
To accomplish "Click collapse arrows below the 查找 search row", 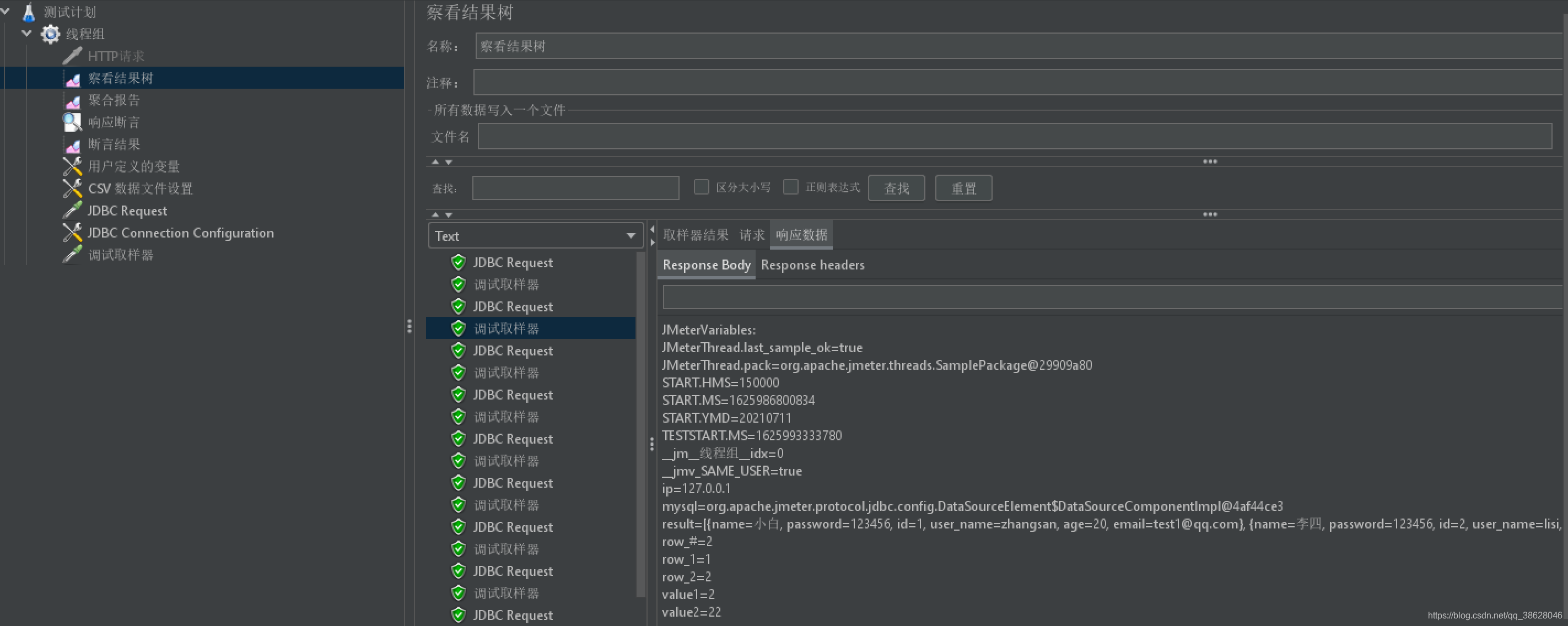I will pos(442,215).
